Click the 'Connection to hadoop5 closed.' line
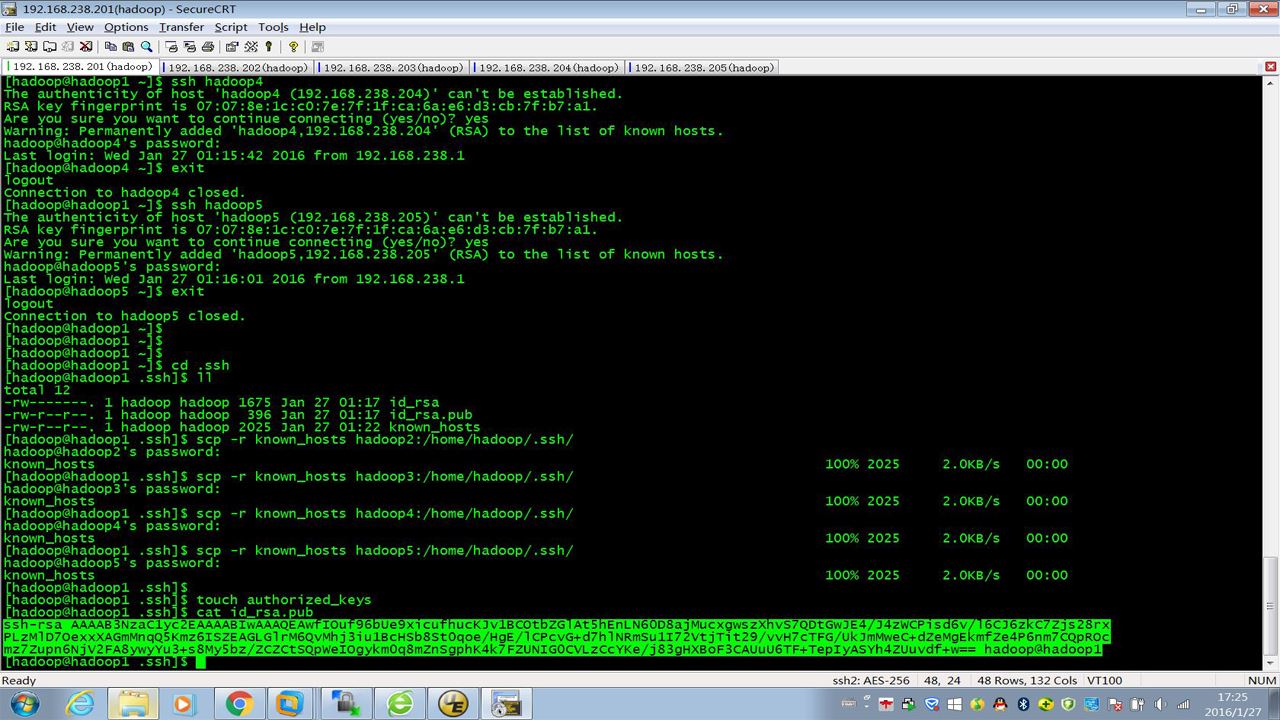The height and width of the screenshot is (720, 1280). click(125, 316)
